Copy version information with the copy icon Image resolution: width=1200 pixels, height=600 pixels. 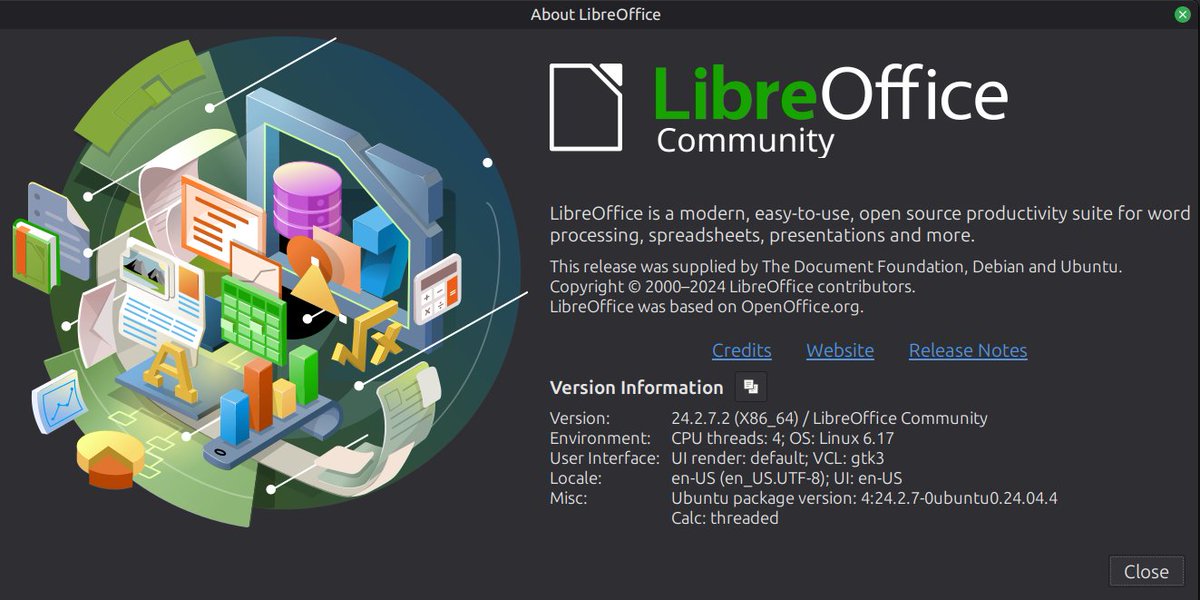coord(751,387)
